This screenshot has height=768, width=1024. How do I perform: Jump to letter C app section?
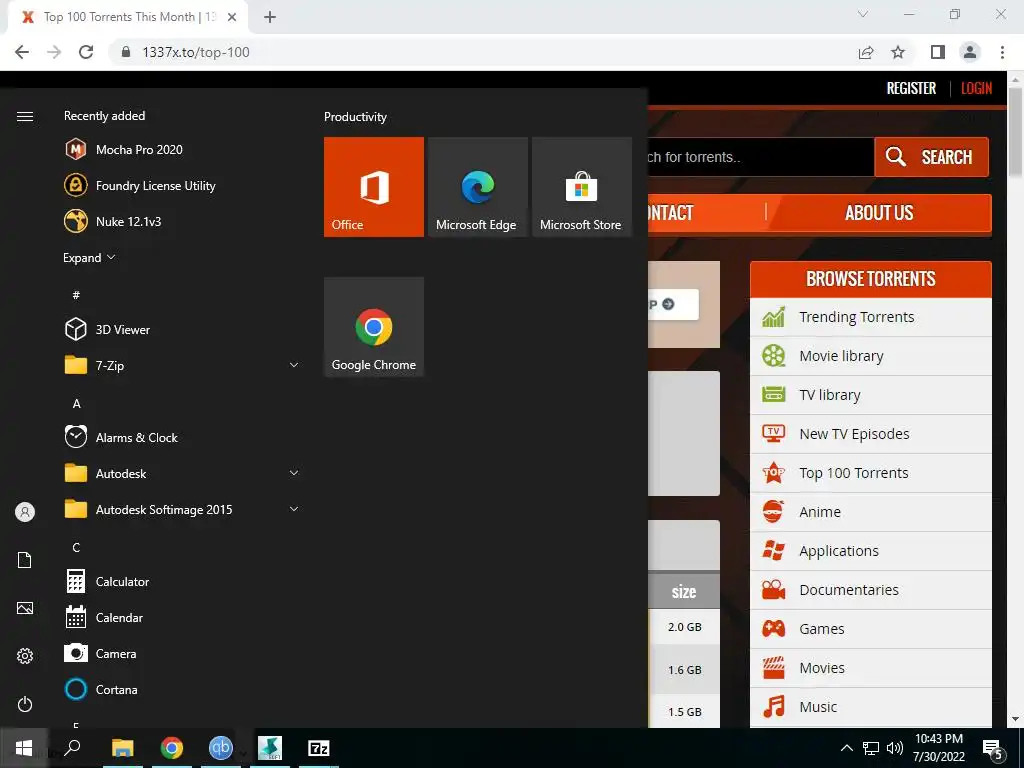click(x=76, y=547)
